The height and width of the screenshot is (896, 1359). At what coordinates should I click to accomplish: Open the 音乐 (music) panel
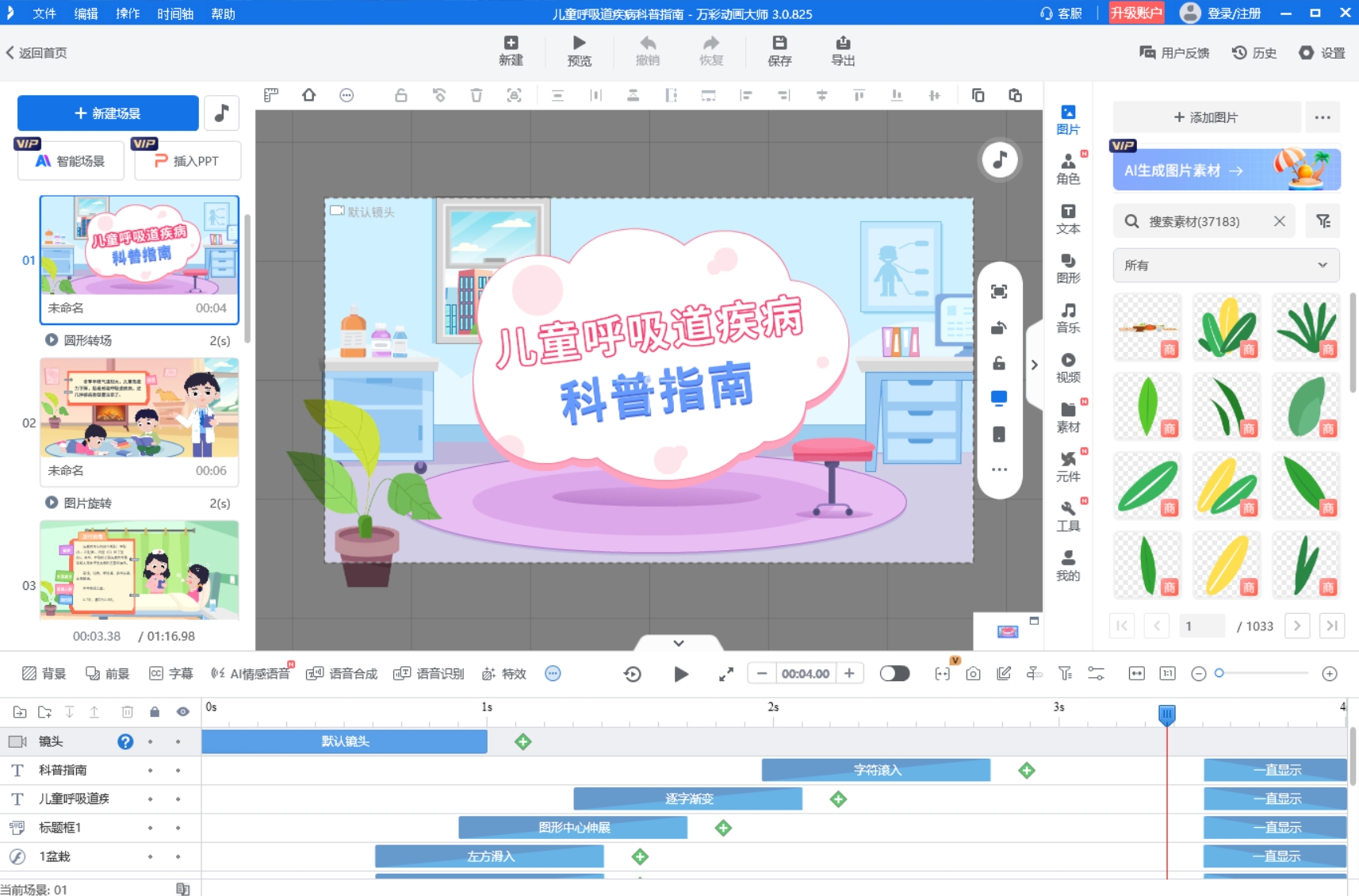[1069, 318]
